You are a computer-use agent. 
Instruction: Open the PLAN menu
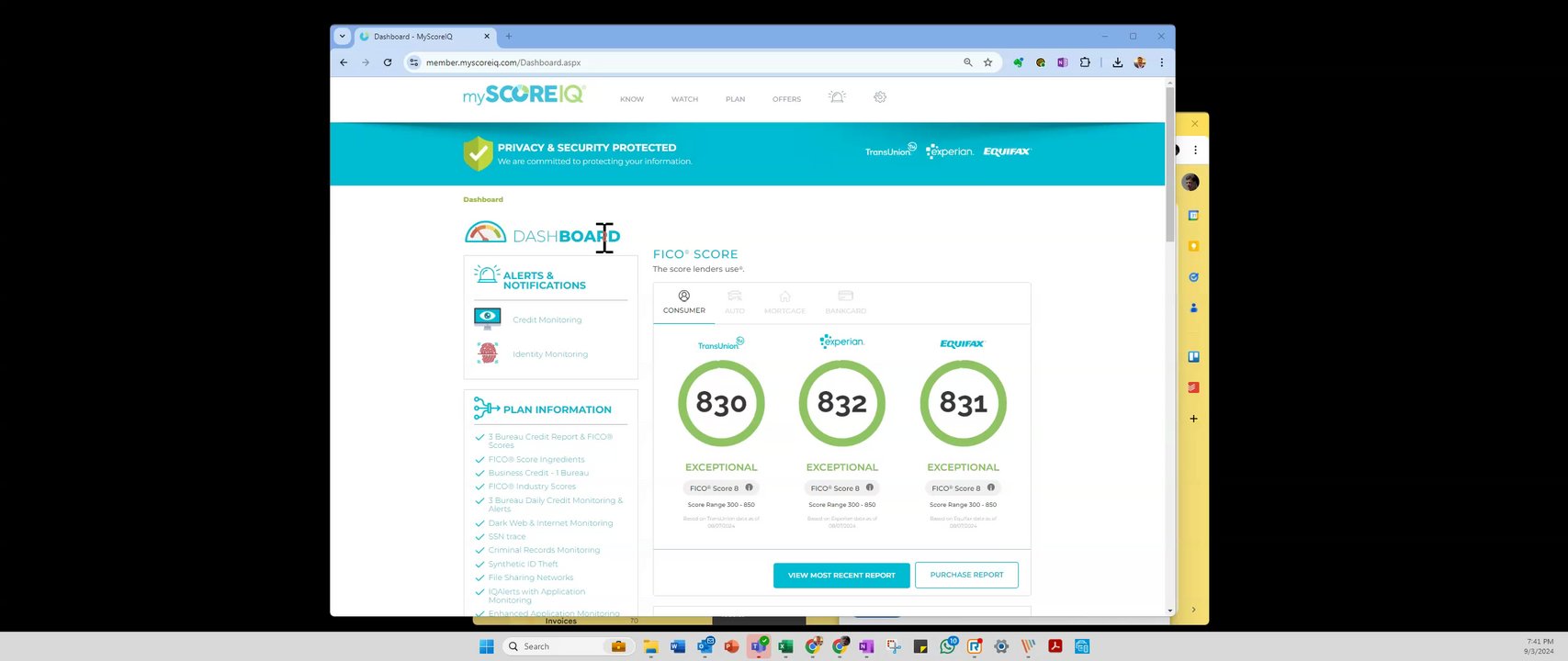(735, 99)
